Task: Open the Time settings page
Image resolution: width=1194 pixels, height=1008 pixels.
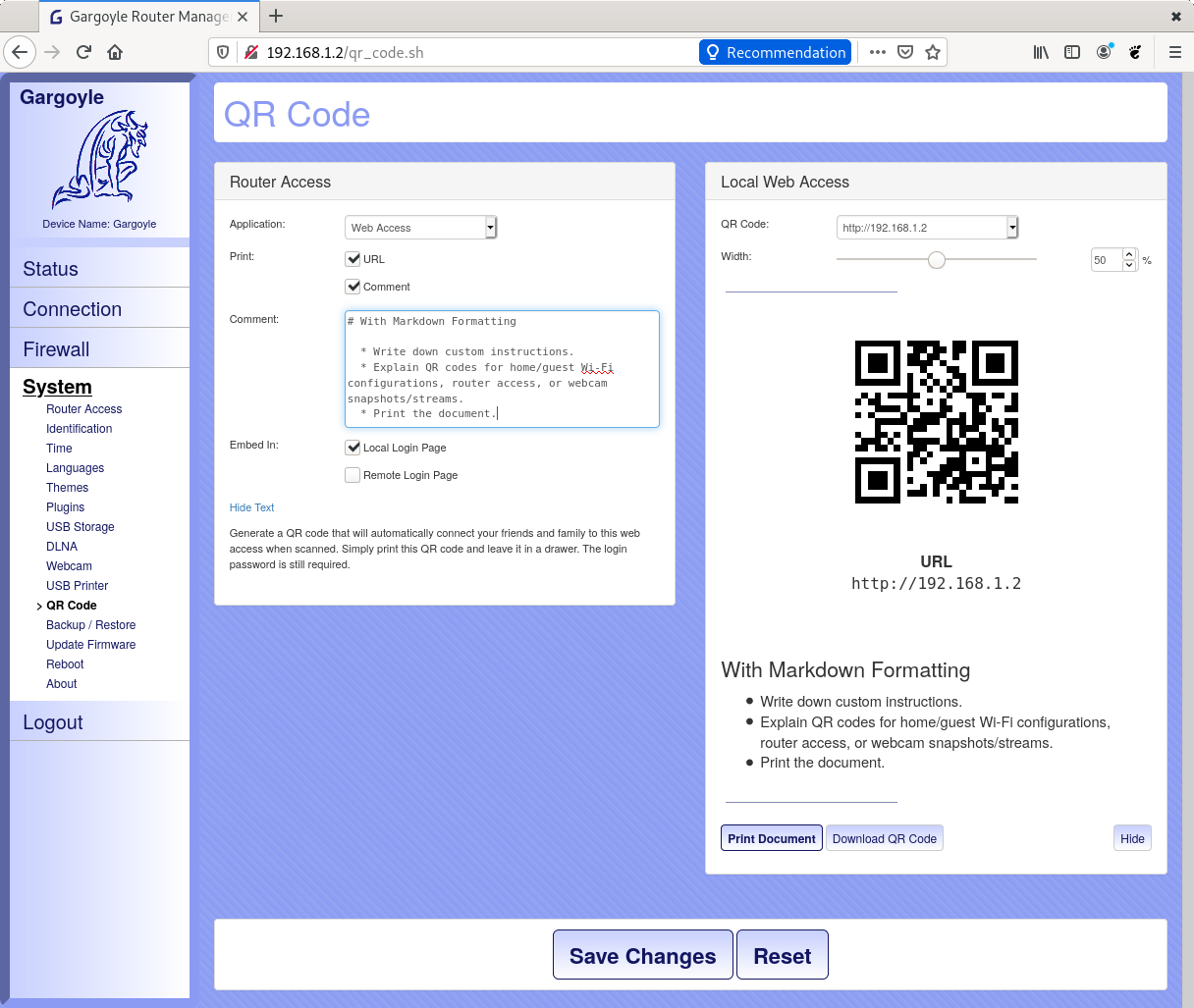Action: tap(59, 449)
